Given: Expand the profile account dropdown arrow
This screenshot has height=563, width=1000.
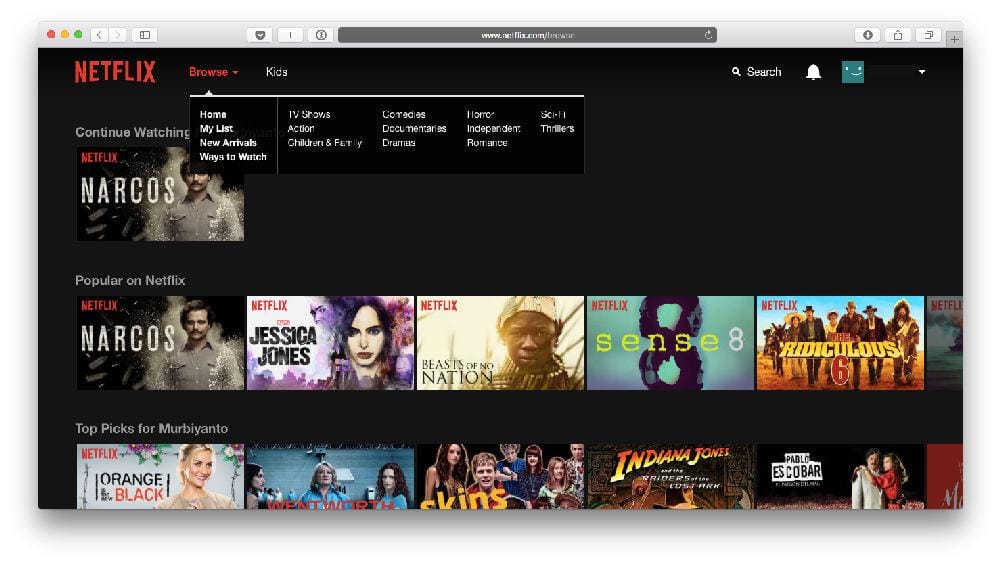Looking at the screenshot, I should (921, 72).
